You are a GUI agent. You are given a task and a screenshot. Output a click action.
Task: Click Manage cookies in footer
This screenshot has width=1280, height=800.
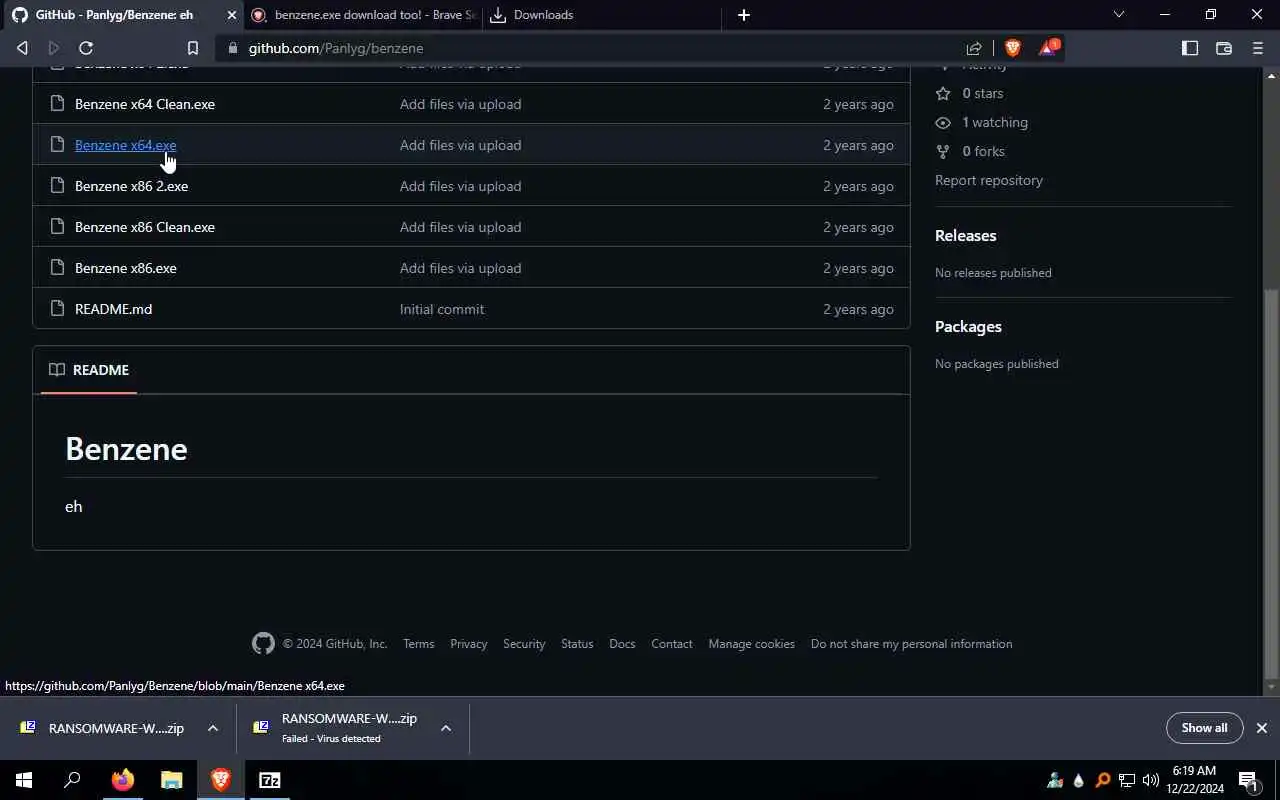(x=752, y=644)
